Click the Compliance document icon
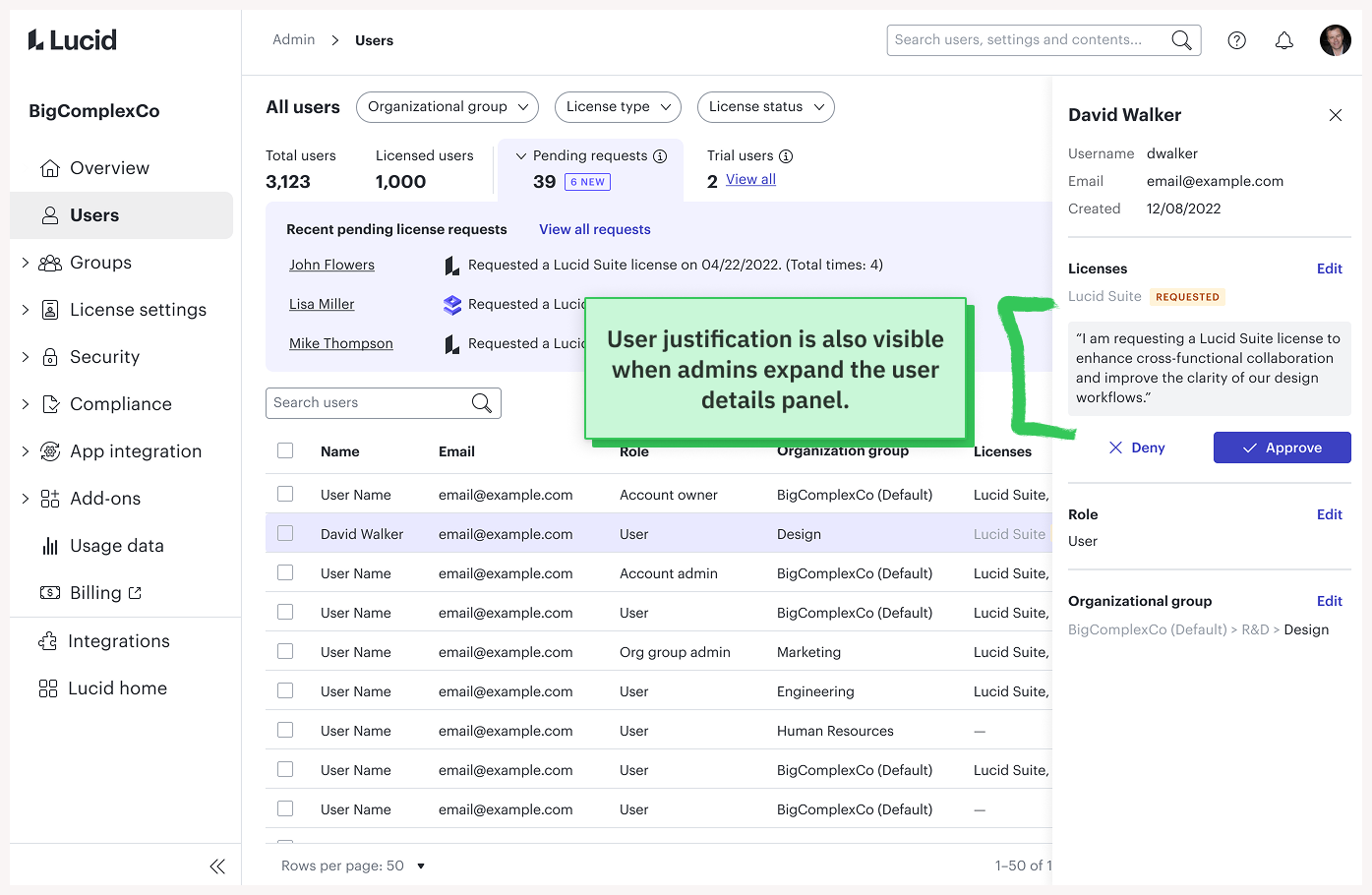The height and width of the screenshot is (895, 1372). pos(50,404)
